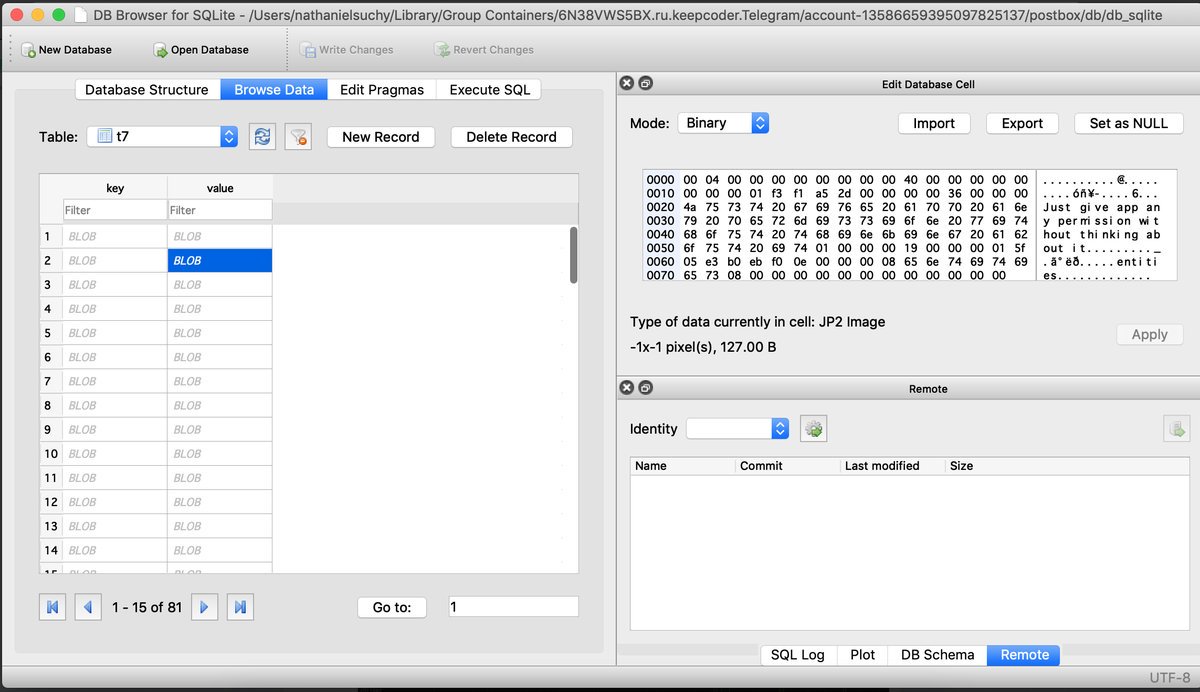The width and height of the screenshot is (1200, 692).
Task: Open the Execute SQL tab
Action: pos(490,90)
